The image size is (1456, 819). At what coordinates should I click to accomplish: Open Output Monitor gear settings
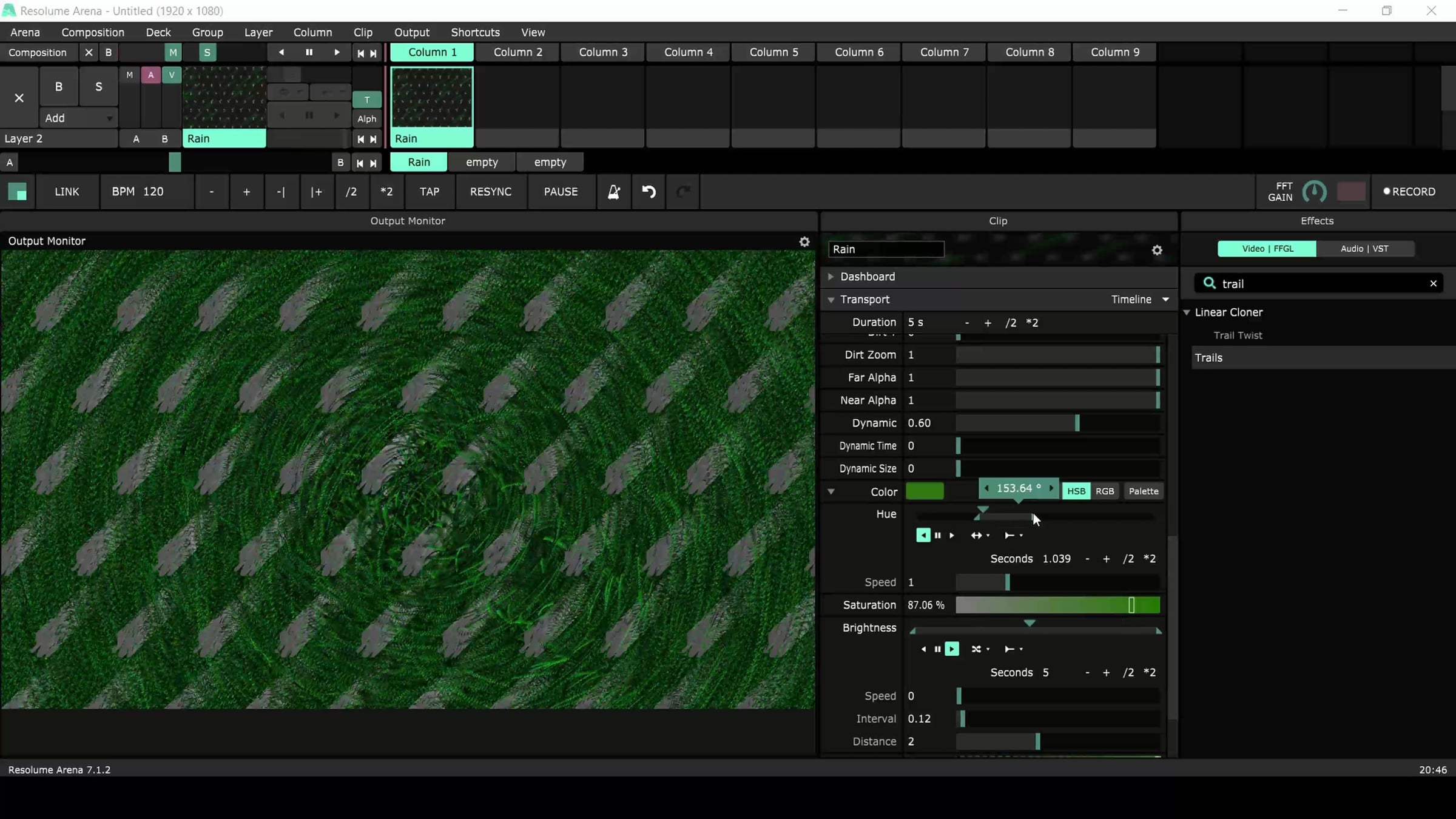click(x=804, y=241)
